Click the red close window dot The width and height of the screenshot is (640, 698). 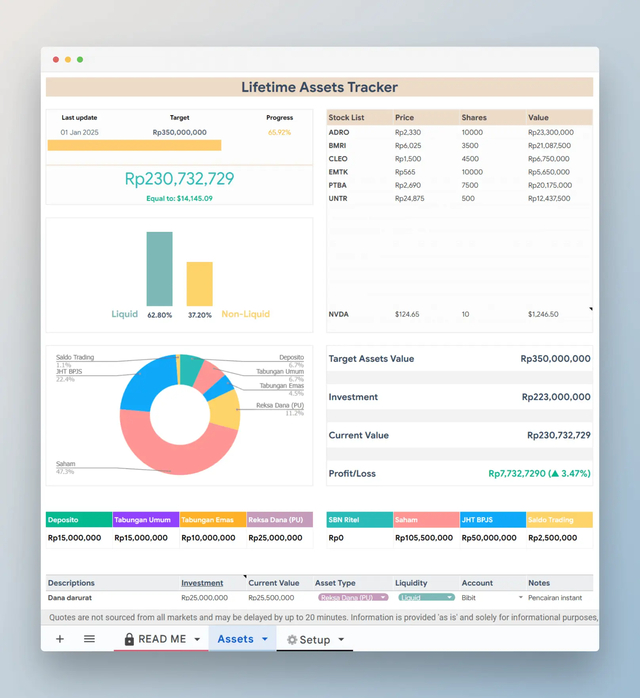coord(56,60)
